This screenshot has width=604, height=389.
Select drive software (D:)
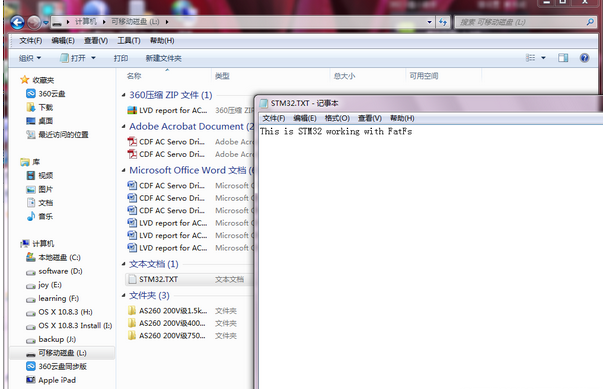click(x=54, y=271)
